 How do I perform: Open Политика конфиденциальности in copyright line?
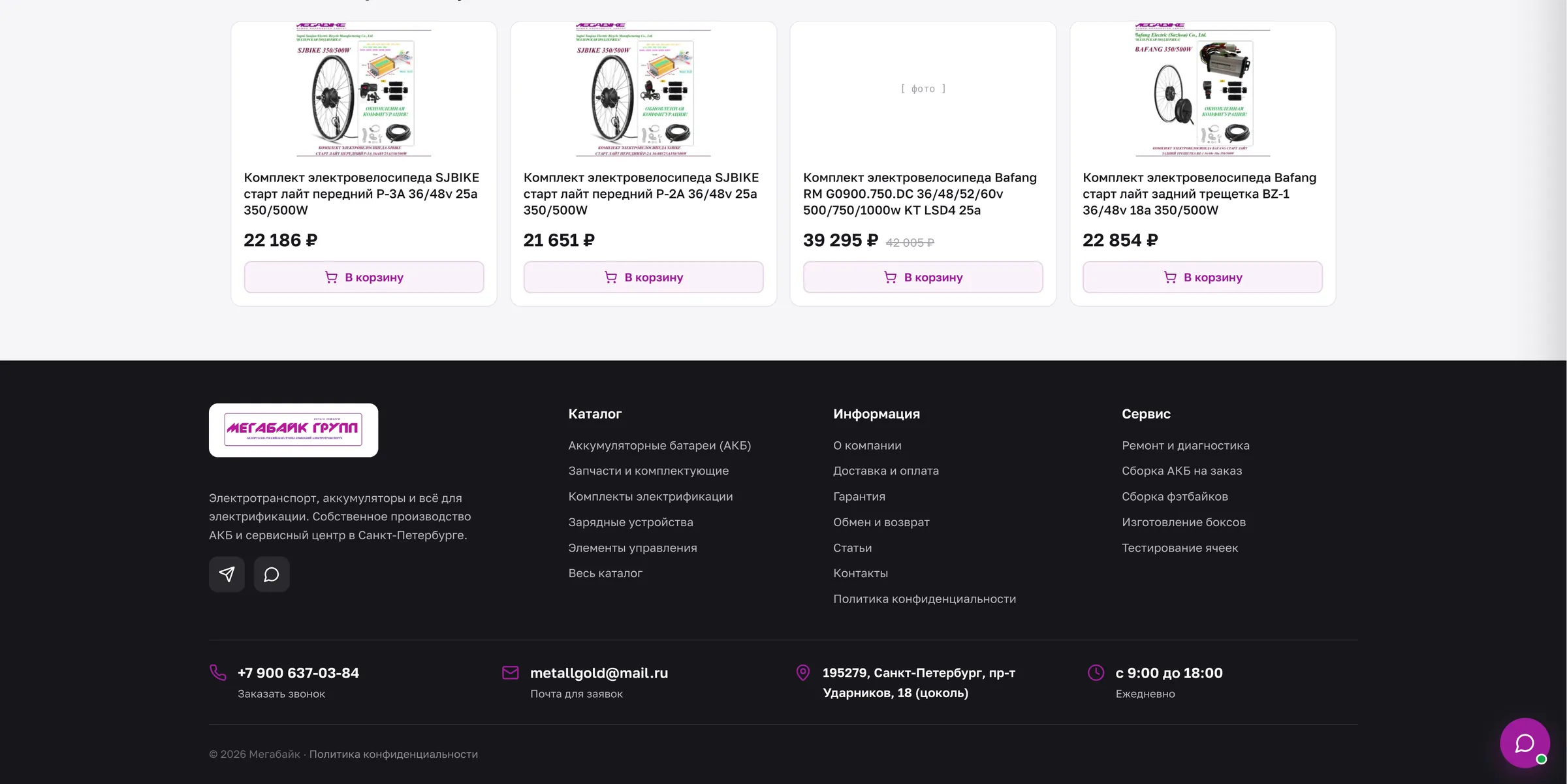pyautogui.click(x=394, y=755)
